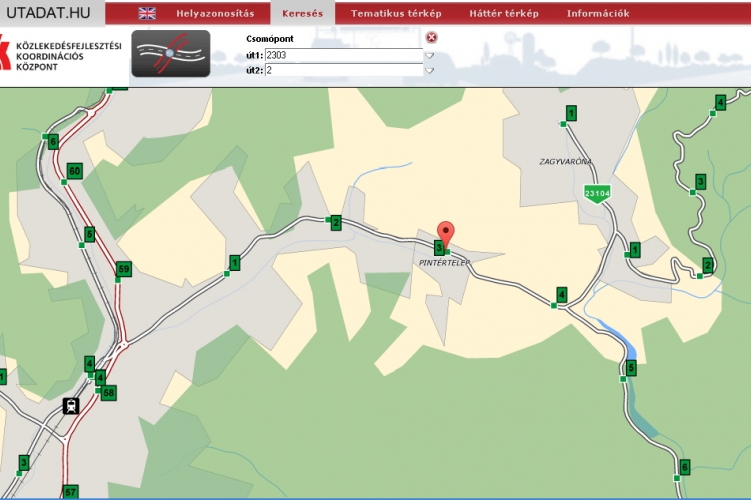Open the Háttér térkép menu
The width and height of the screenshot is (751, 500).
(x=504, y=13)
